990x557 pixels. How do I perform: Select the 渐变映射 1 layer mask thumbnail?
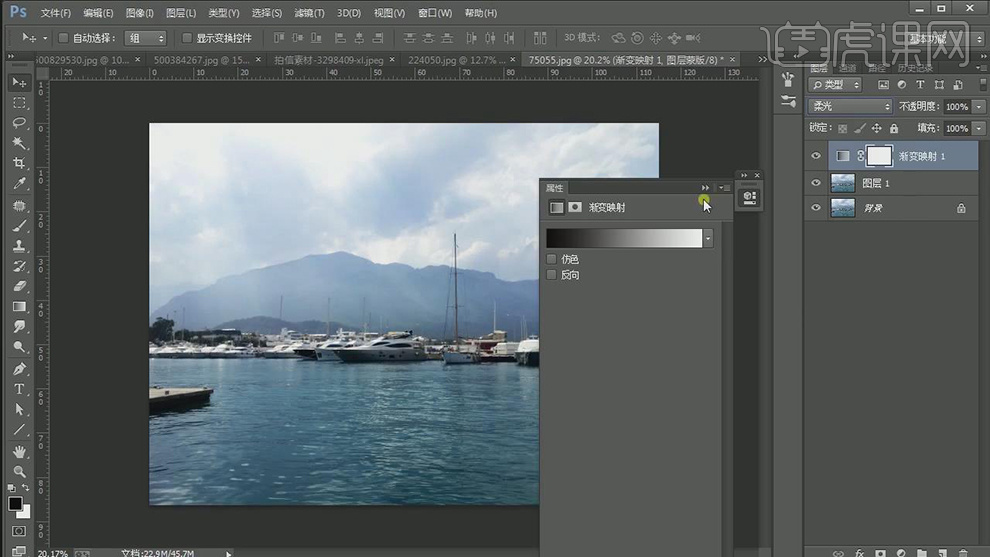click(878, 156)
